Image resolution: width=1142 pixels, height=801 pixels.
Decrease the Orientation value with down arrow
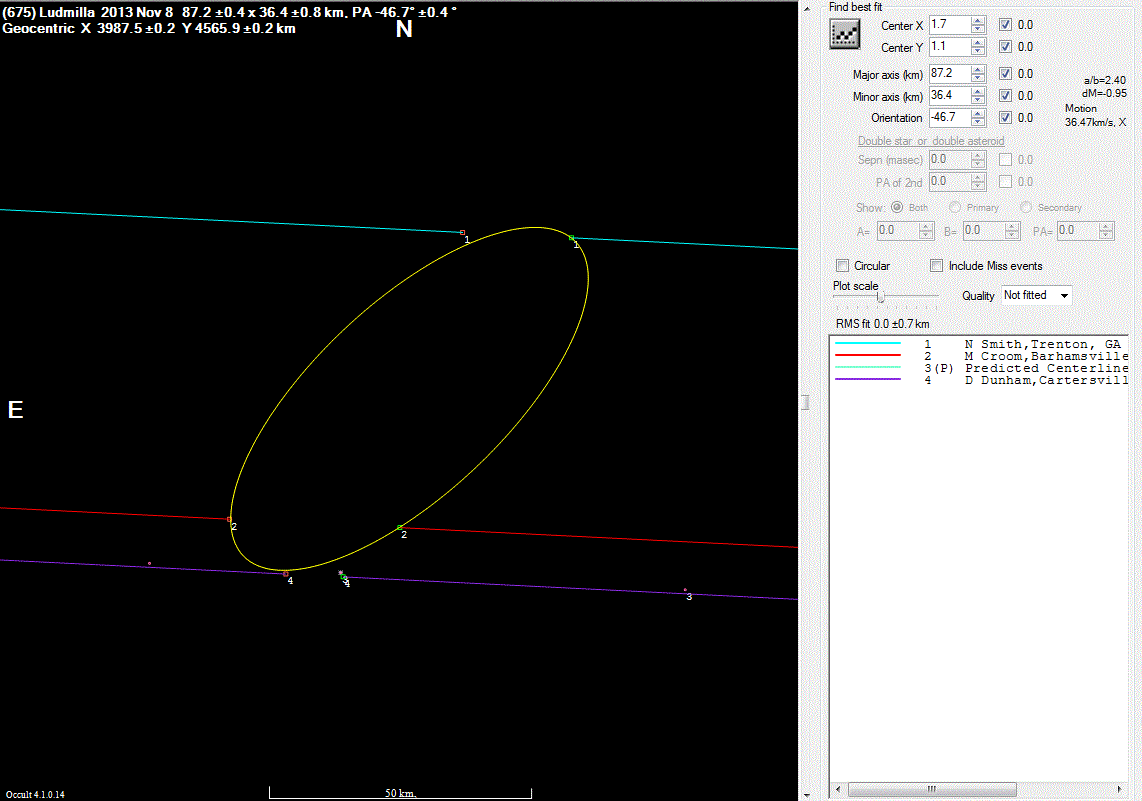[978, 122]
